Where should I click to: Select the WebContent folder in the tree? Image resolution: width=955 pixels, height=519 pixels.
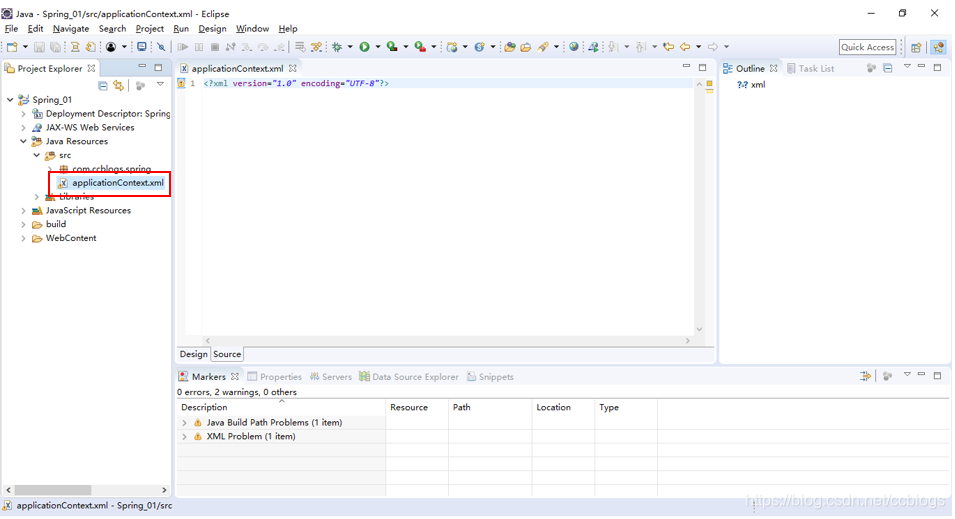coord(71,238)
